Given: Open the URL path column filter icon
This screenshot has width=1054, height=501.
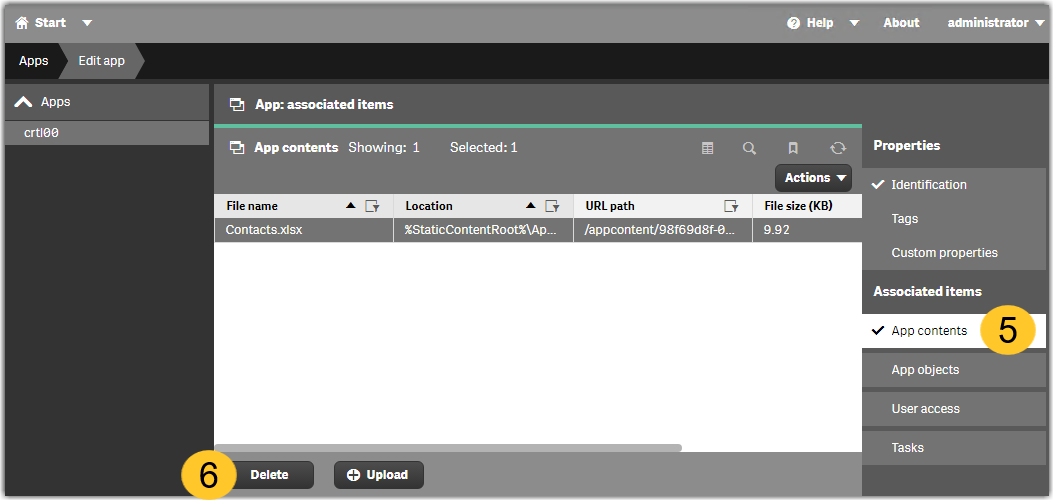Looking at the screenshot, I should pos(732,206).
